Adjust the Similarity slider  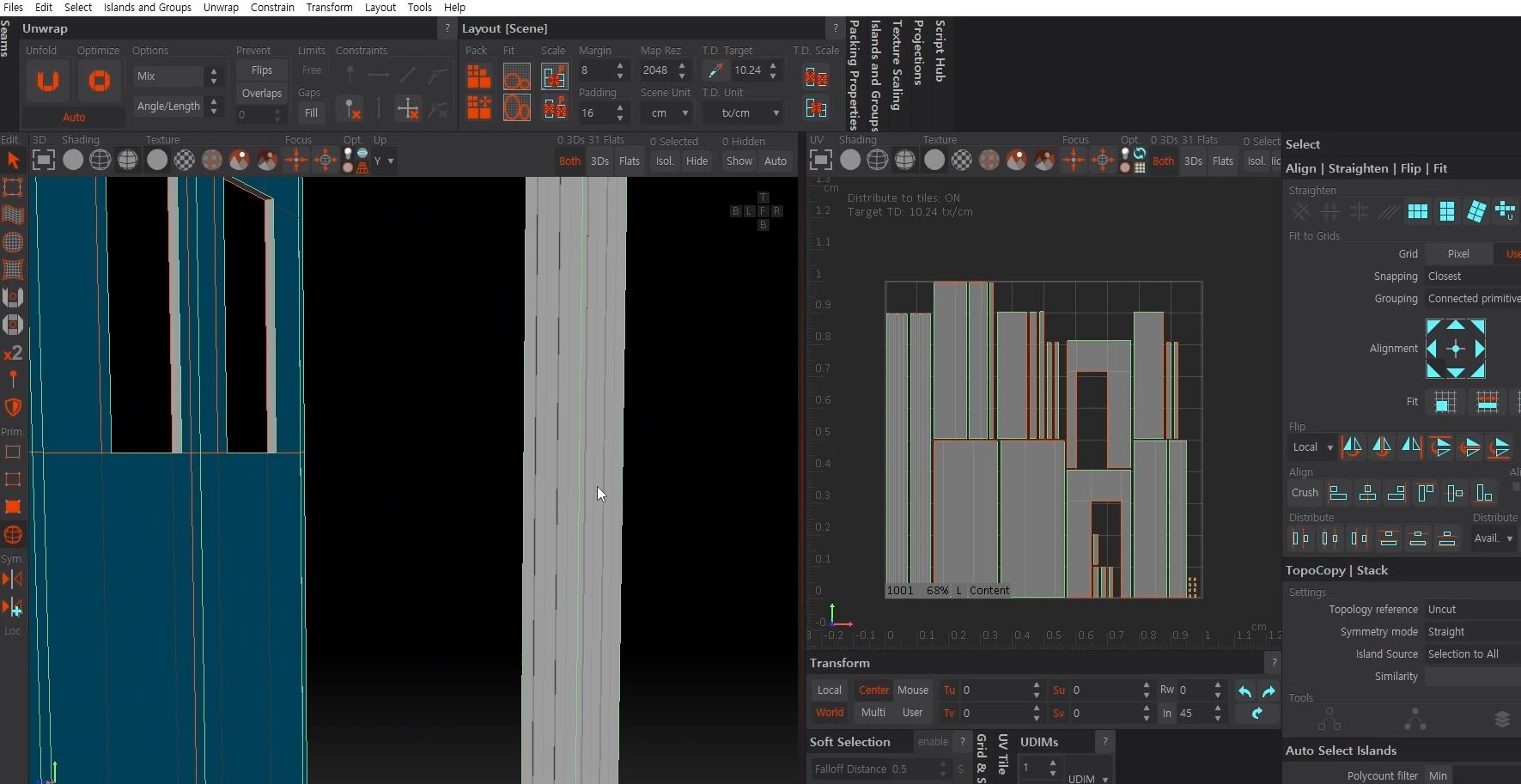[1472, 677]
